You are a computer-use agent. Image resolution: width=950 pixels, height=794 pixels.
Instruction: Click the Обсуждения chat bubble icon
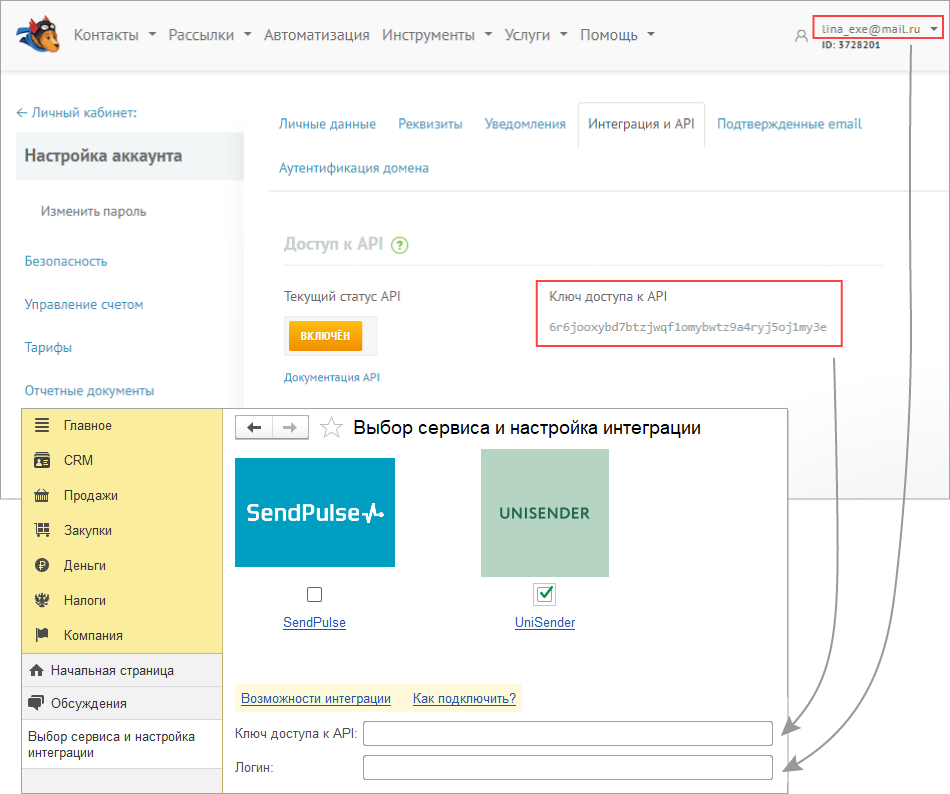click(x=36, y=703)
